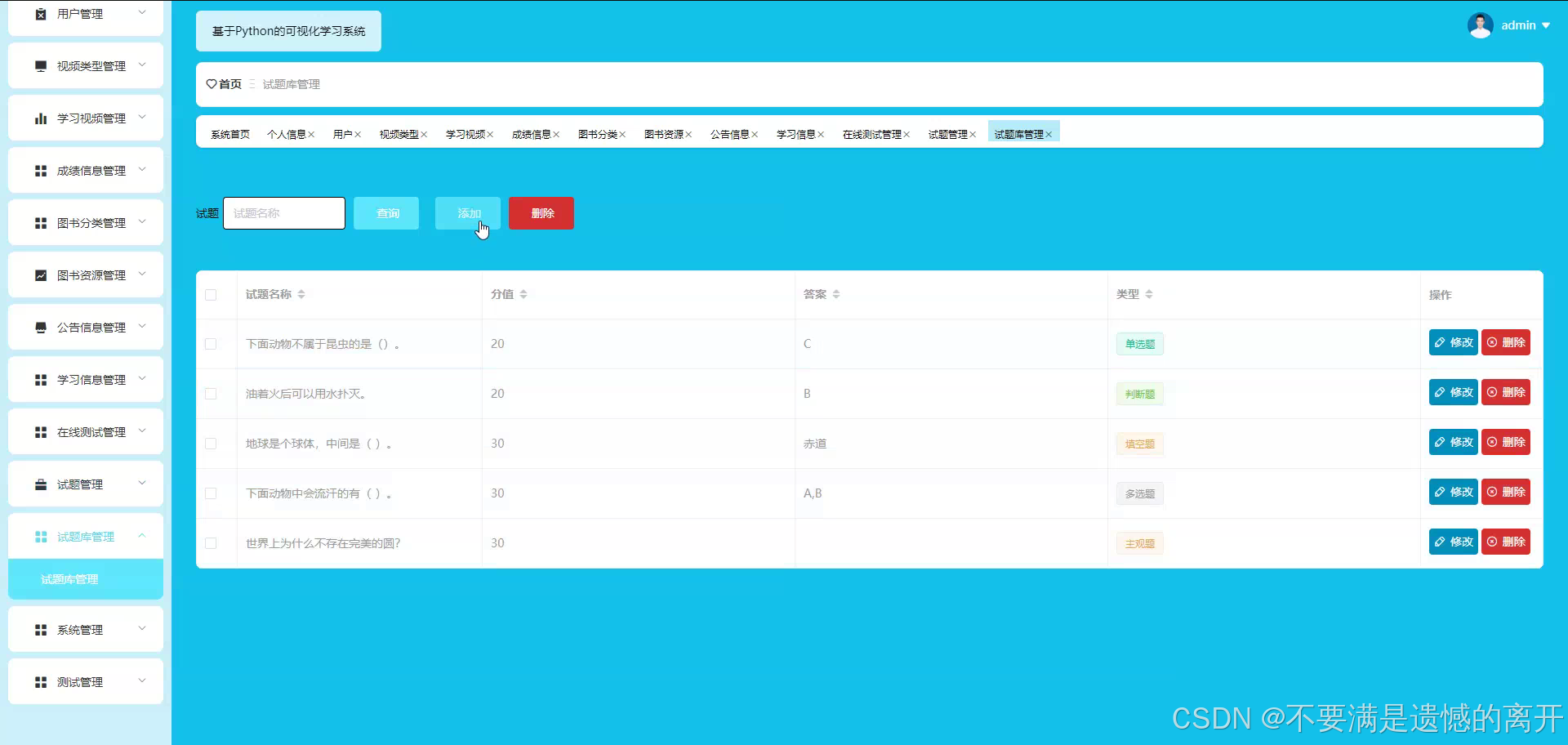Click the 在线测试管理 grid icon
This screenshot has width=1568, height=745.
click(40, 431)
